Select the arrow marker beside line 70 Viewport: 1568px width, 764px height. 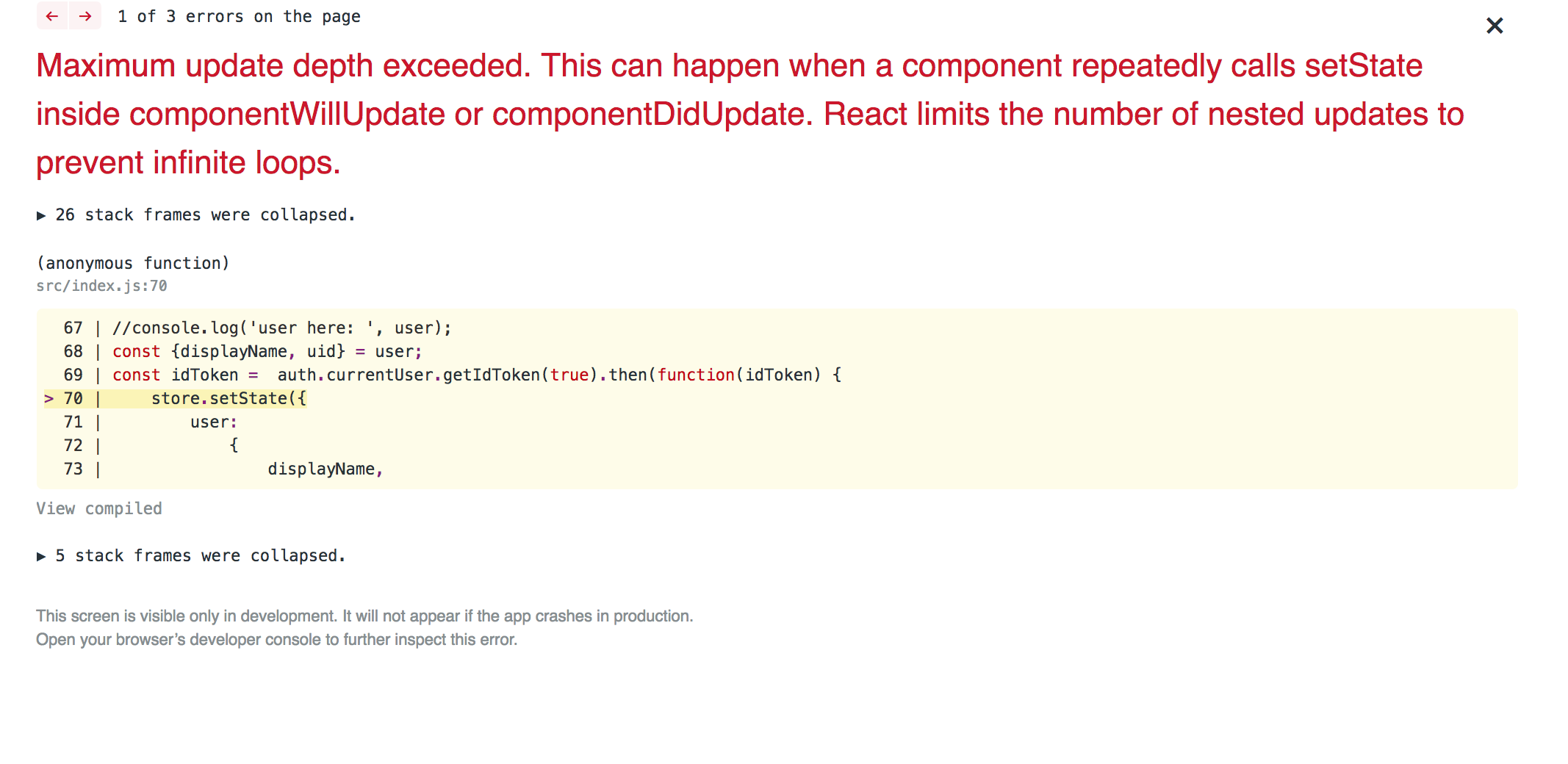tap(48, 398)
